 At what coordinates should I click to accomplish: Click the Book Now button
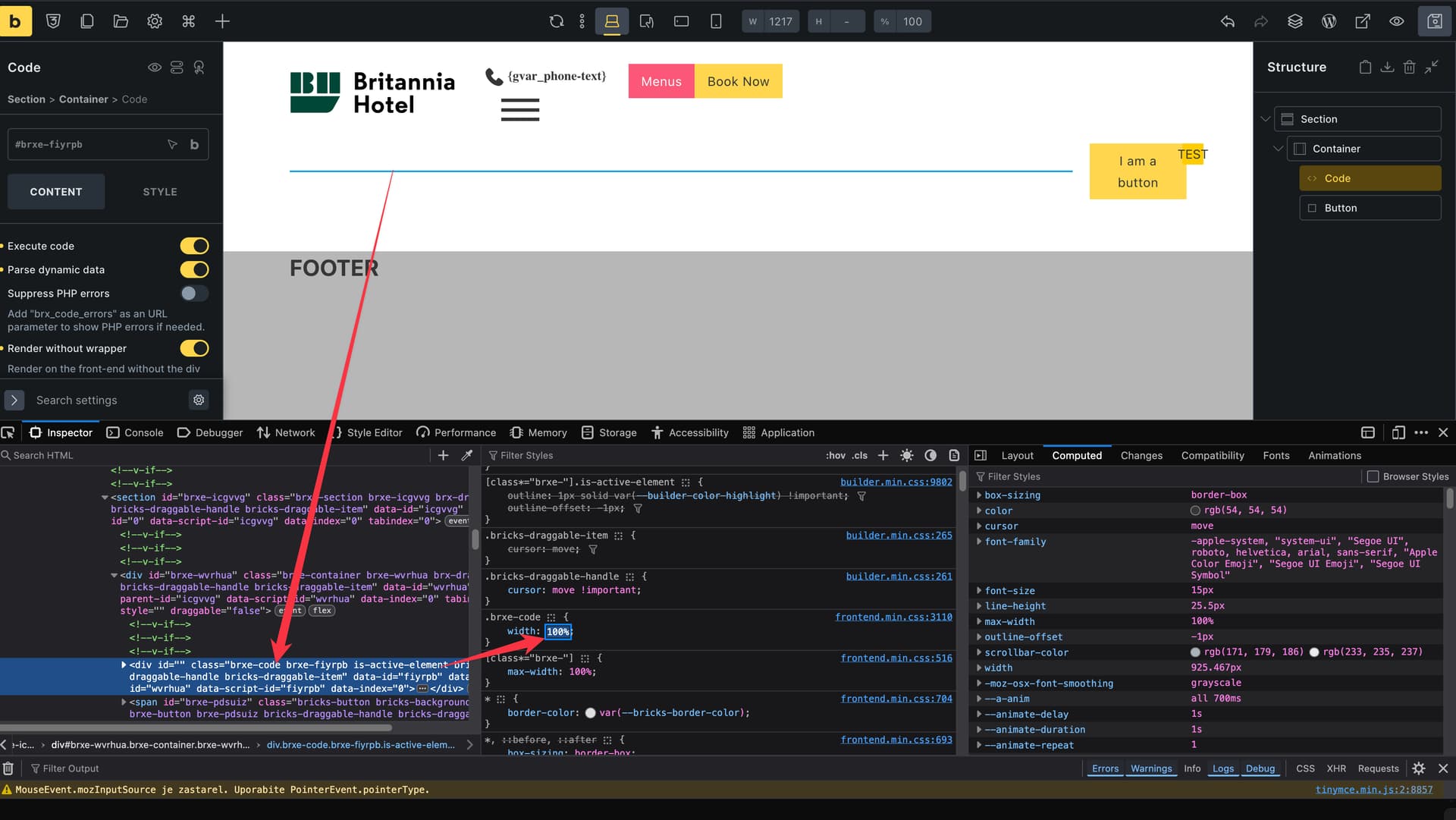[x=738, y=81]
